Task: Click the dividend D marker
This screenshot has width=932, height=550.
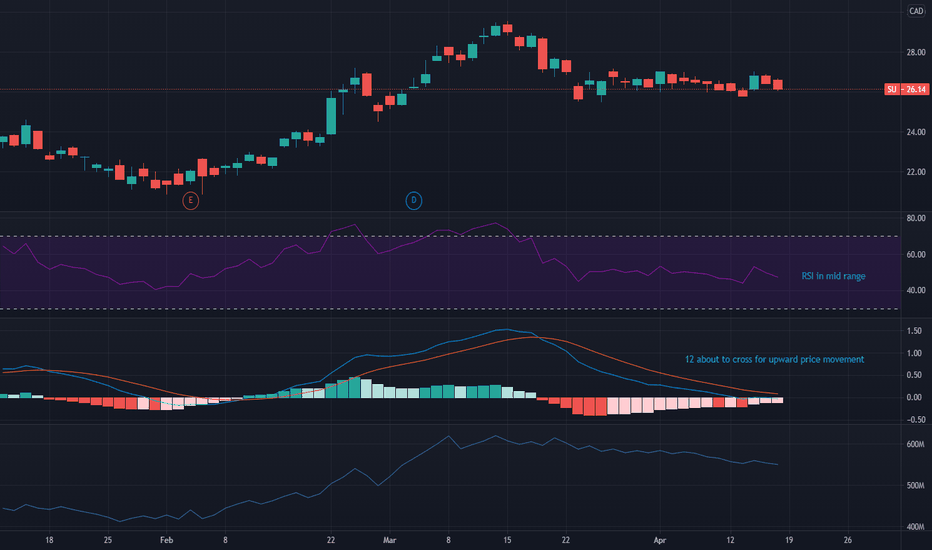Action: coord(414,200)
